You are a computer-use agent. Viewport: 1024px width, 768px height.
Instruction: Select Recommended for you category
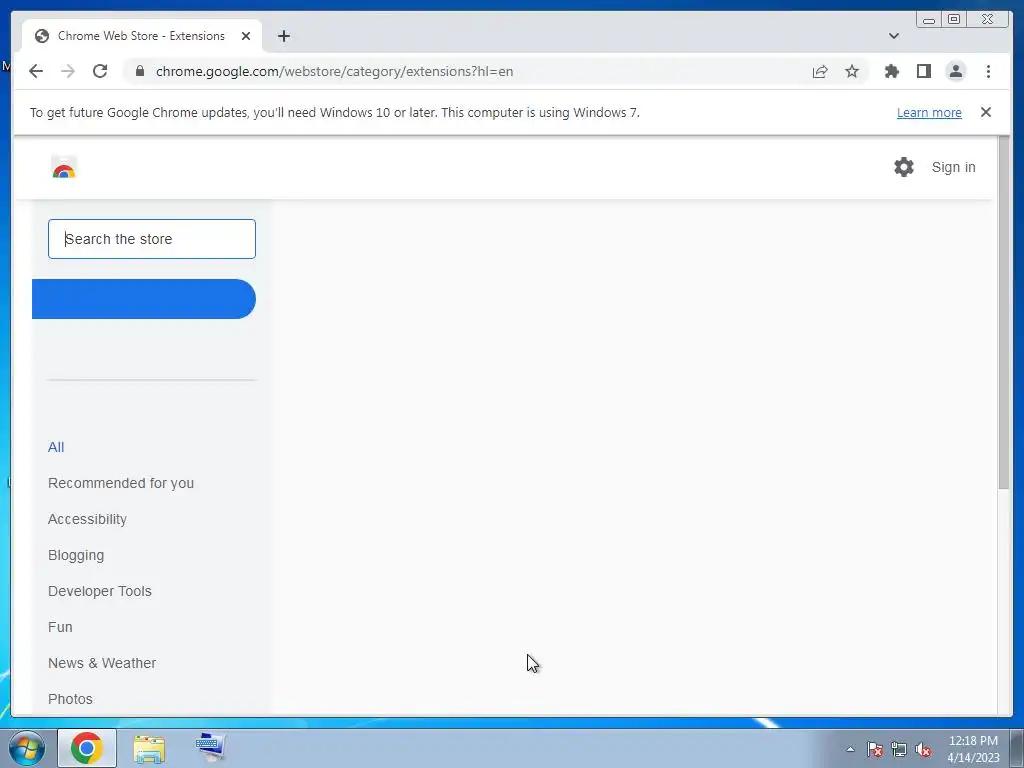[121, 483]
